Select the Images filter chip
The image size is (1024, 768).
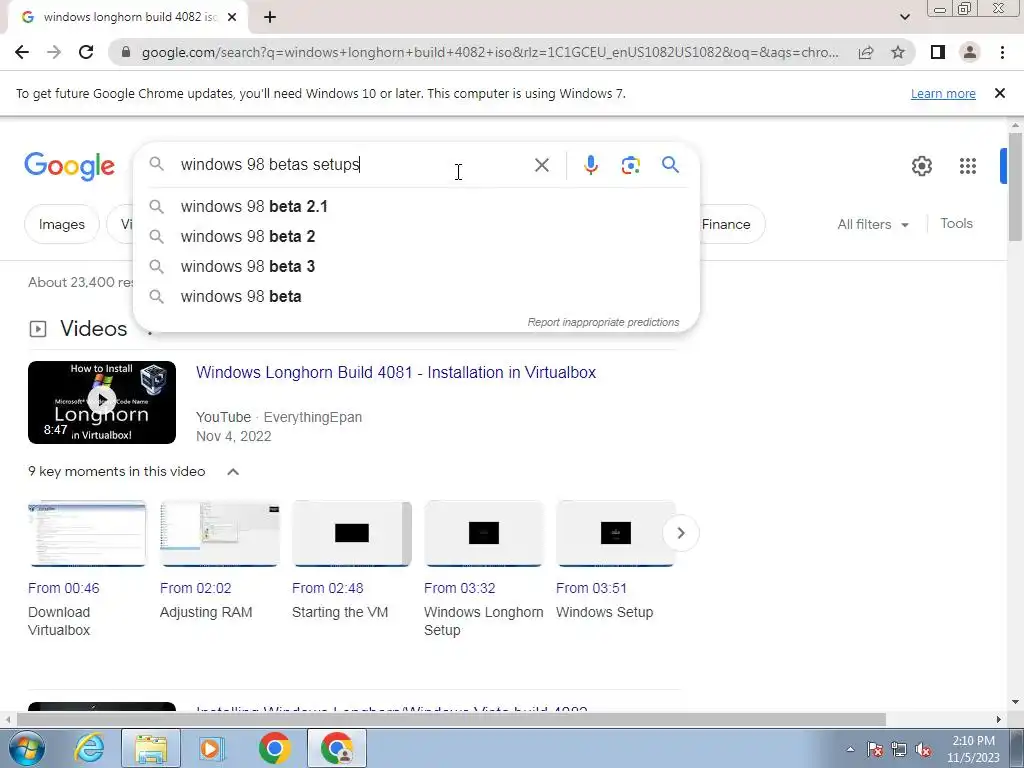click(61, 224)
